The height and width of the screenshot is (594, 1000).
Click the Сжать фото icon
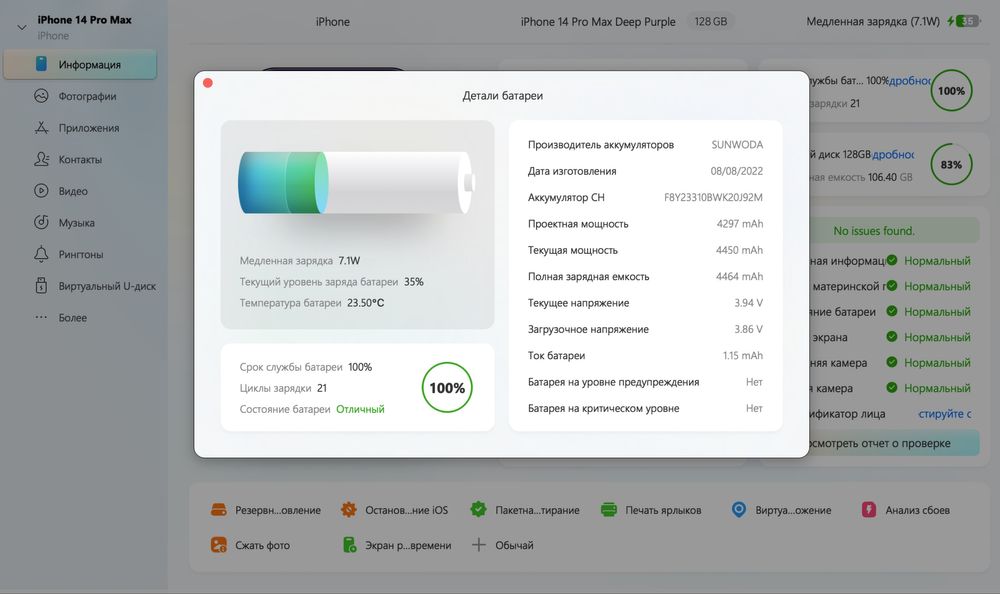coord(219,545)
